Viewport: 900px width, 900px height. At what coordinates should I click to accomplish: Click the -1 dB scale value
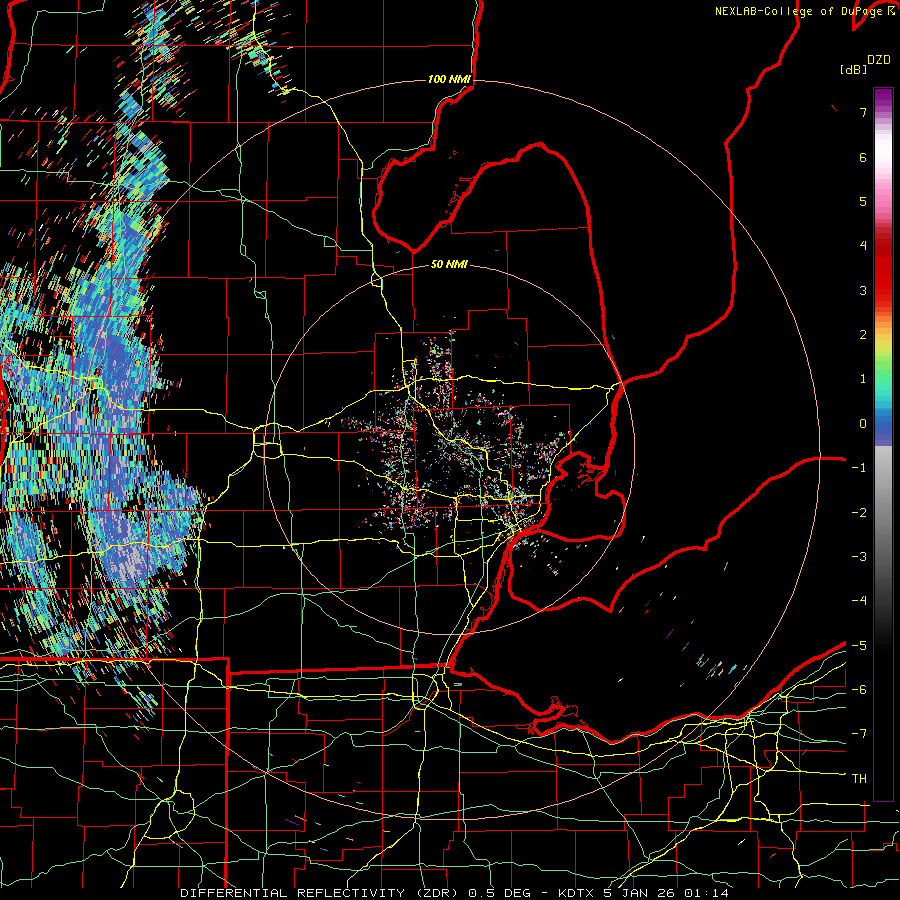[x=859, y=468]
